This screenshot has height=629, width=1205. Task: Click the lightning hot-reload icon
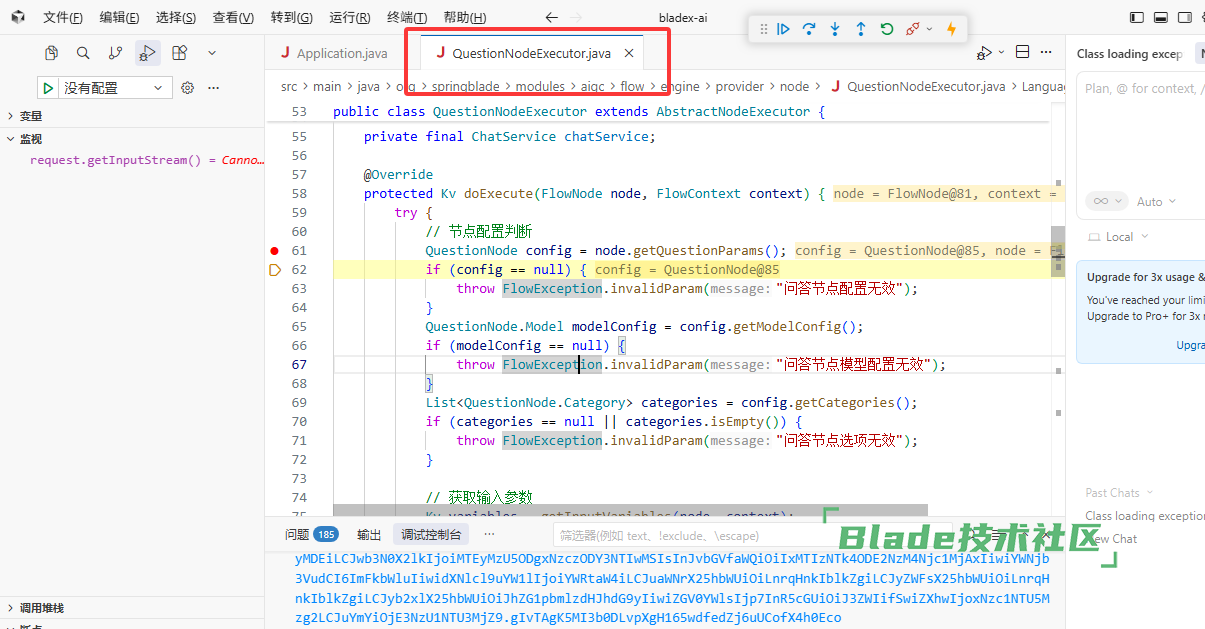[x=951, y=29]
